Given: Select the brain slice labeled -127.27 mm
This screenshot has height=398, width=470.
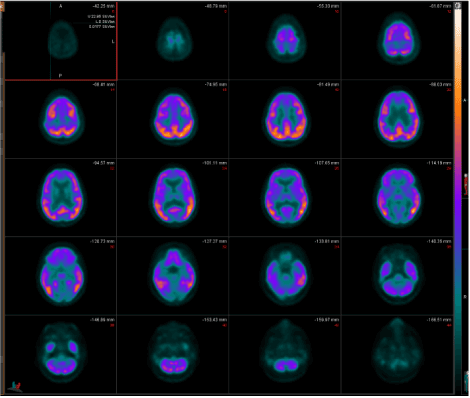Looking at the screenshot, I should (x=173, y=276).
